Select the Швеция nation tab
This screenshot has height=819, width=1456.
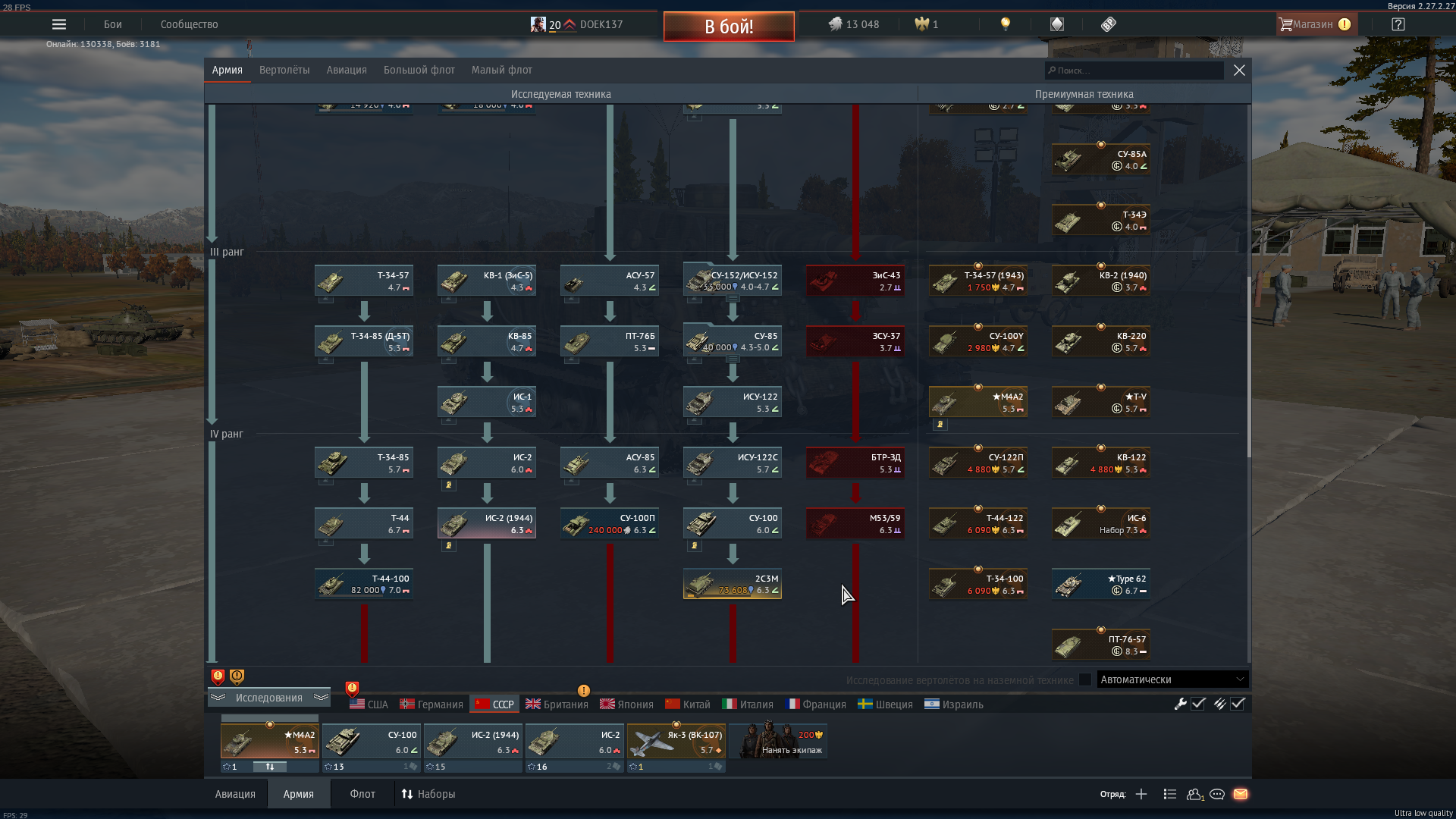click(885, 704)
